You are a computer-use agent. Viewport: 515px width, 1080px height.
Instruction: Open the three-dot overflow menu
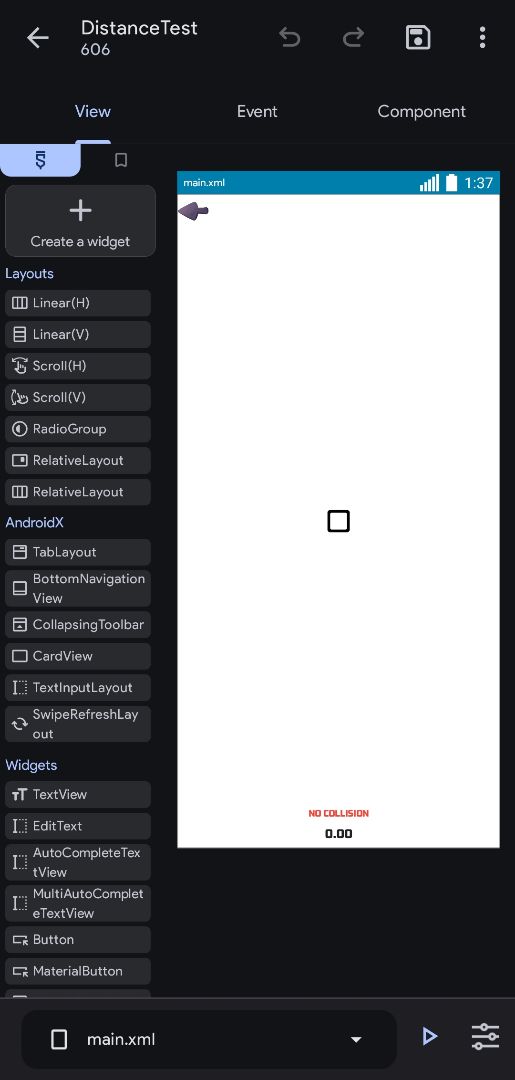coord(483,37)
